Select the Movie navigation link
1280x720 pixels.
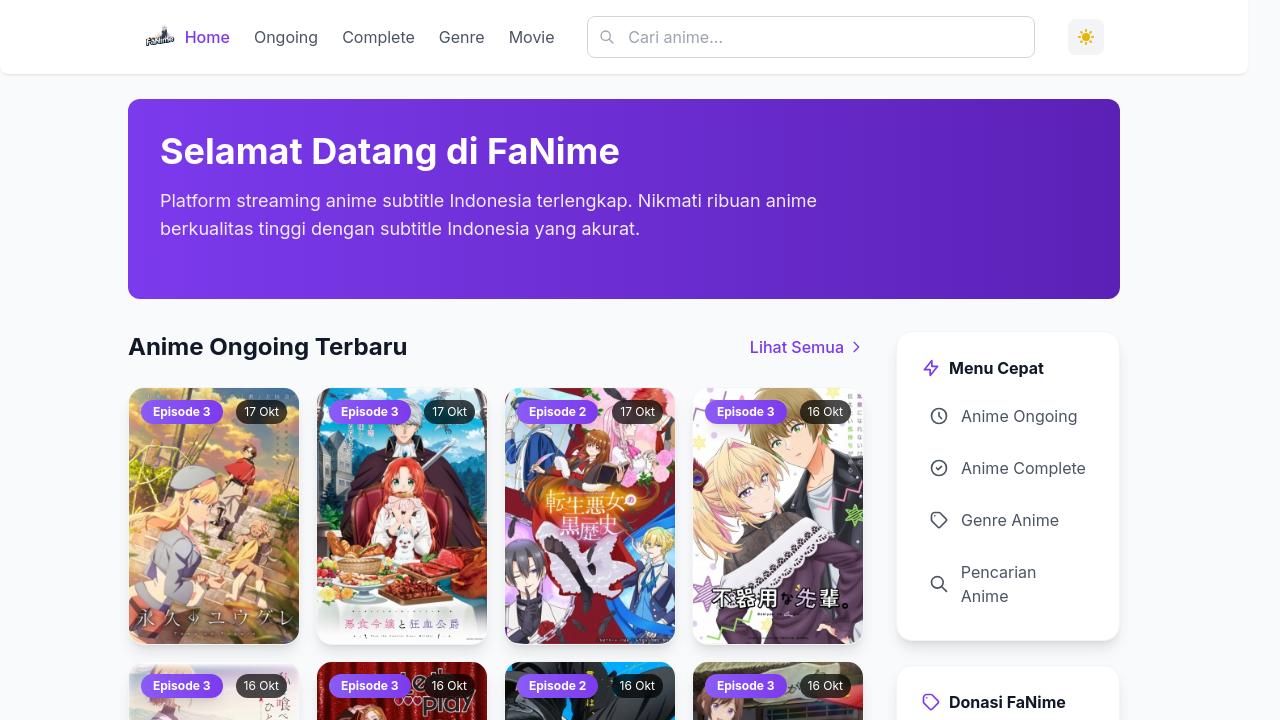531,37
